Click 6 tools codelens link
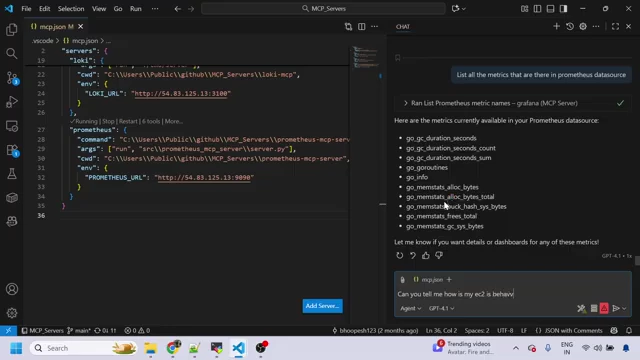 pos(151,121)
